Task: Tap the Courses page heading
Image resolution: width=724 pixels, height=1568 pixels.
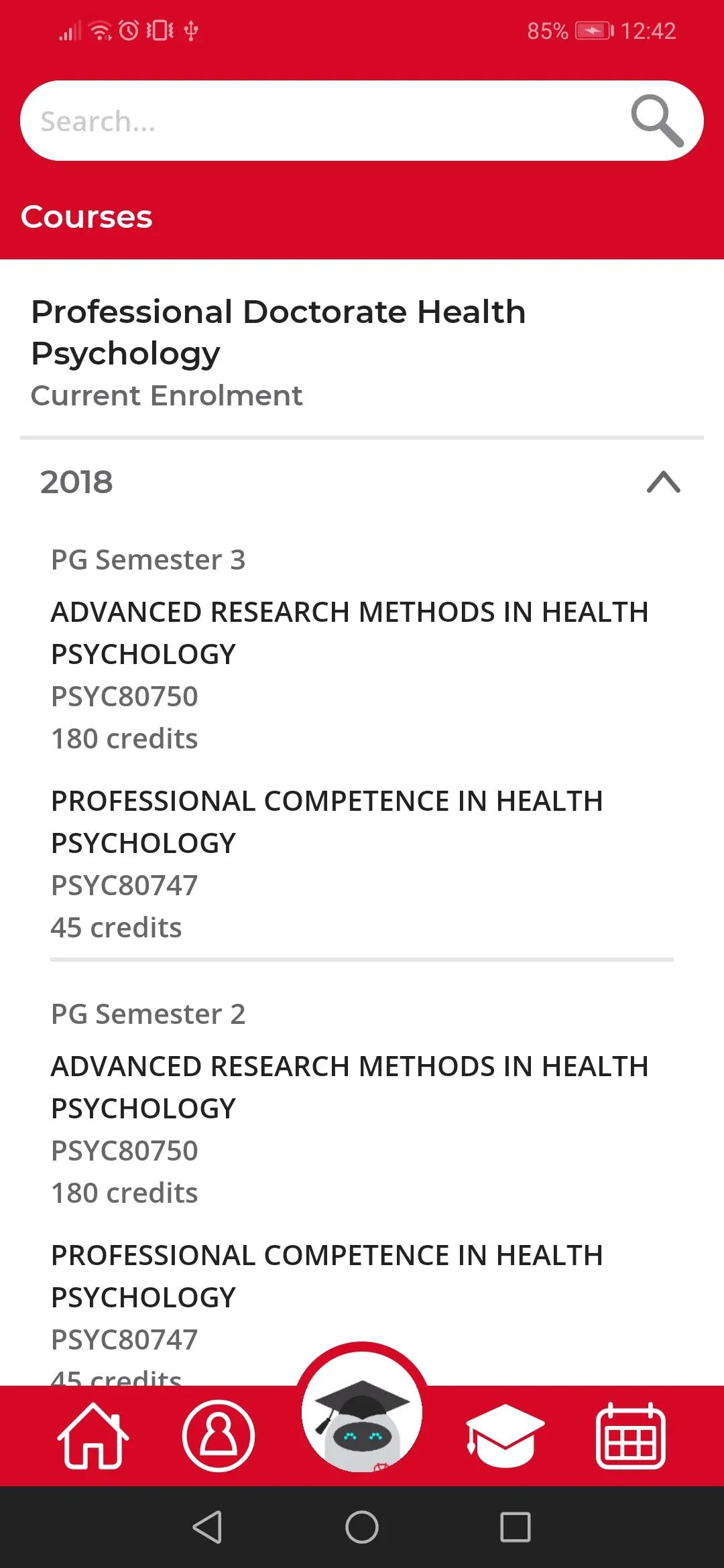Action: (86, 216)
